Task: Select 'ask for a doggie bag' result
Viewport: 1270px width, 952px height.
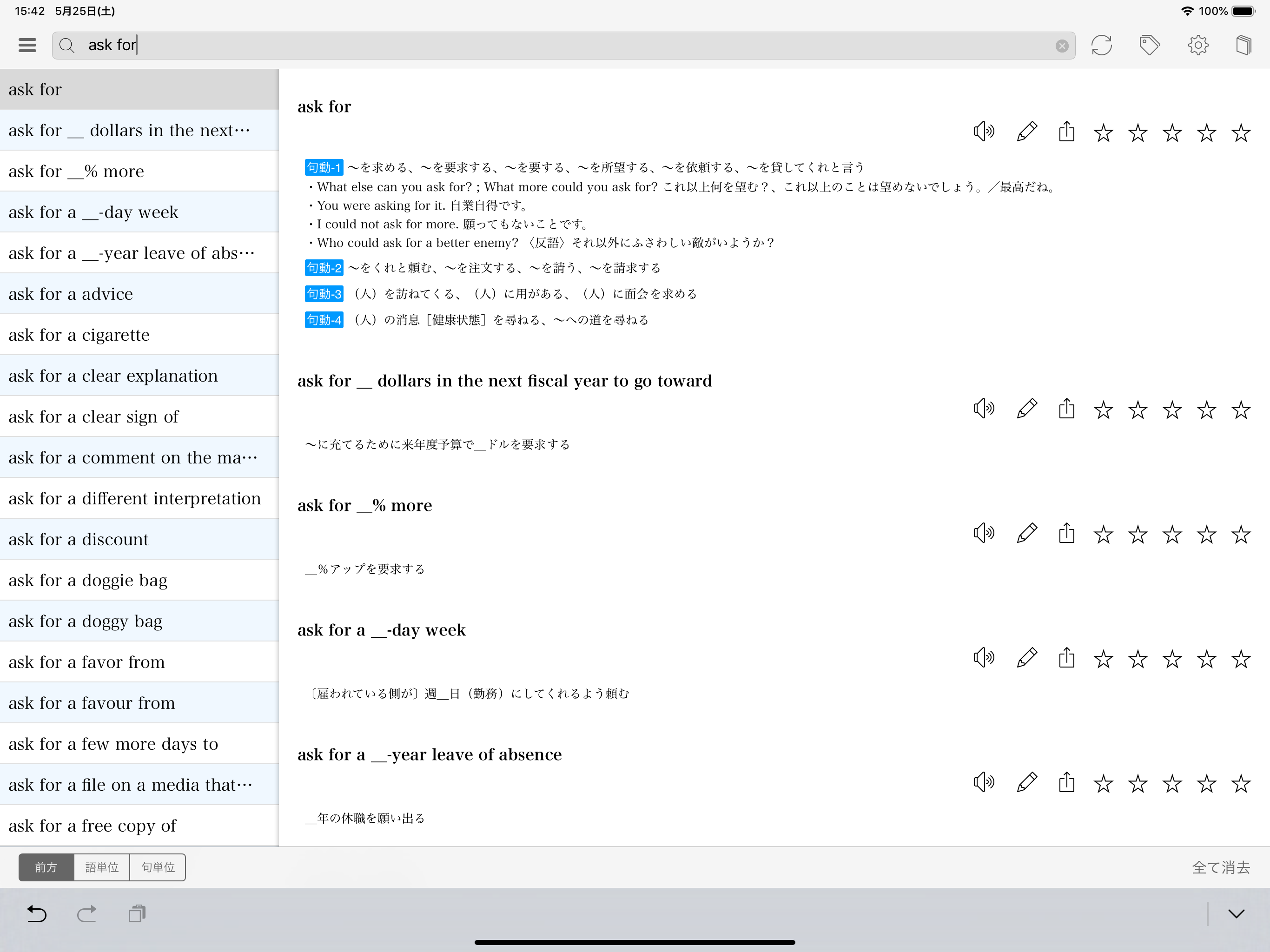Action: (139, 580)
